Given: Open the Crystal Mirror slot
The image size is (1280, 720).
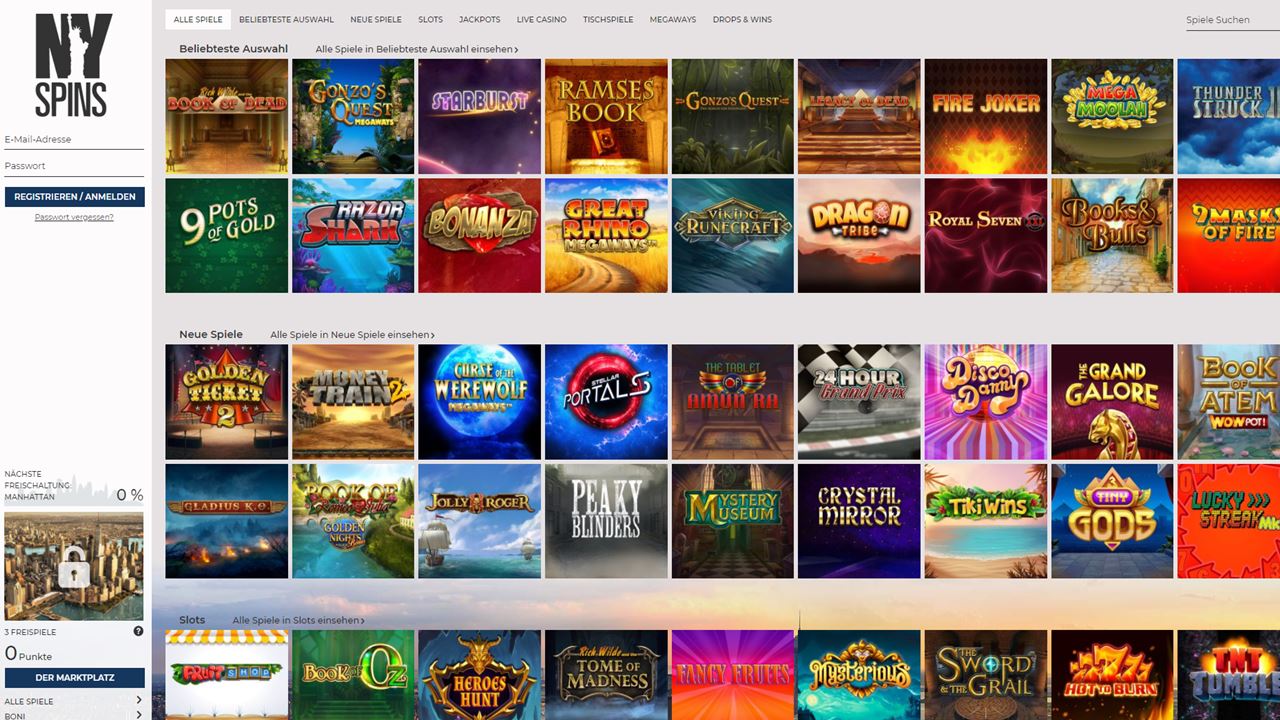Looking at the screenshot, I should point(859,521).
